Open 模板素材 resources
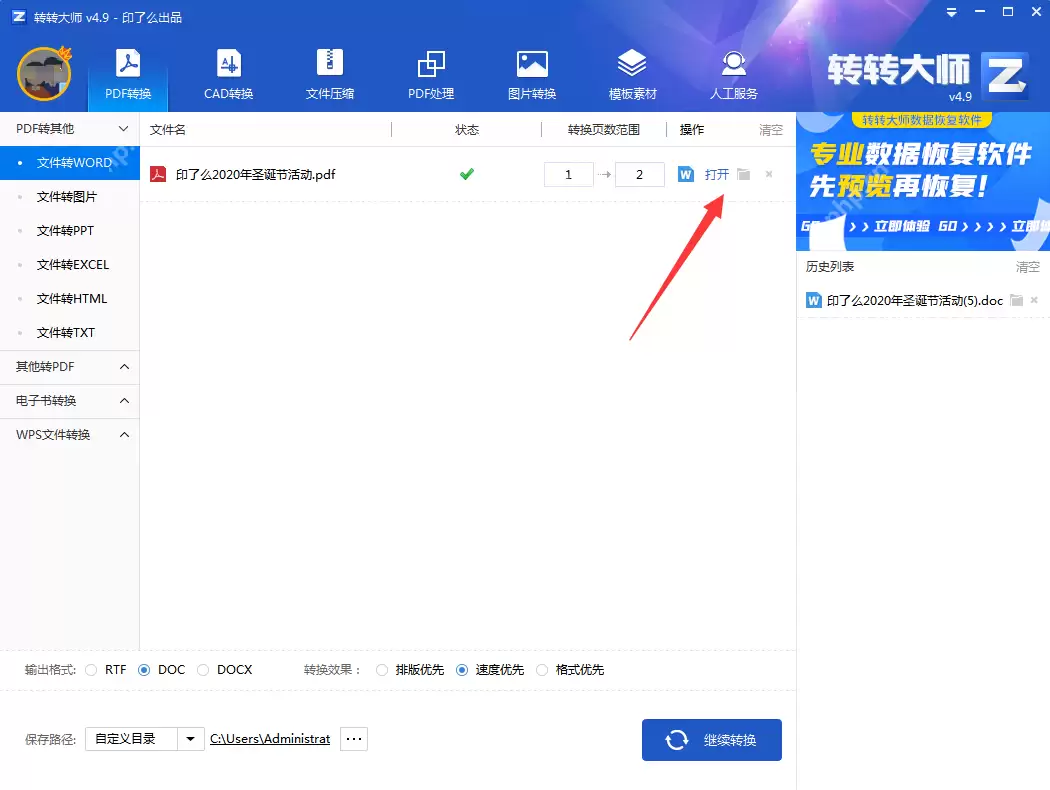 [632, 75]
